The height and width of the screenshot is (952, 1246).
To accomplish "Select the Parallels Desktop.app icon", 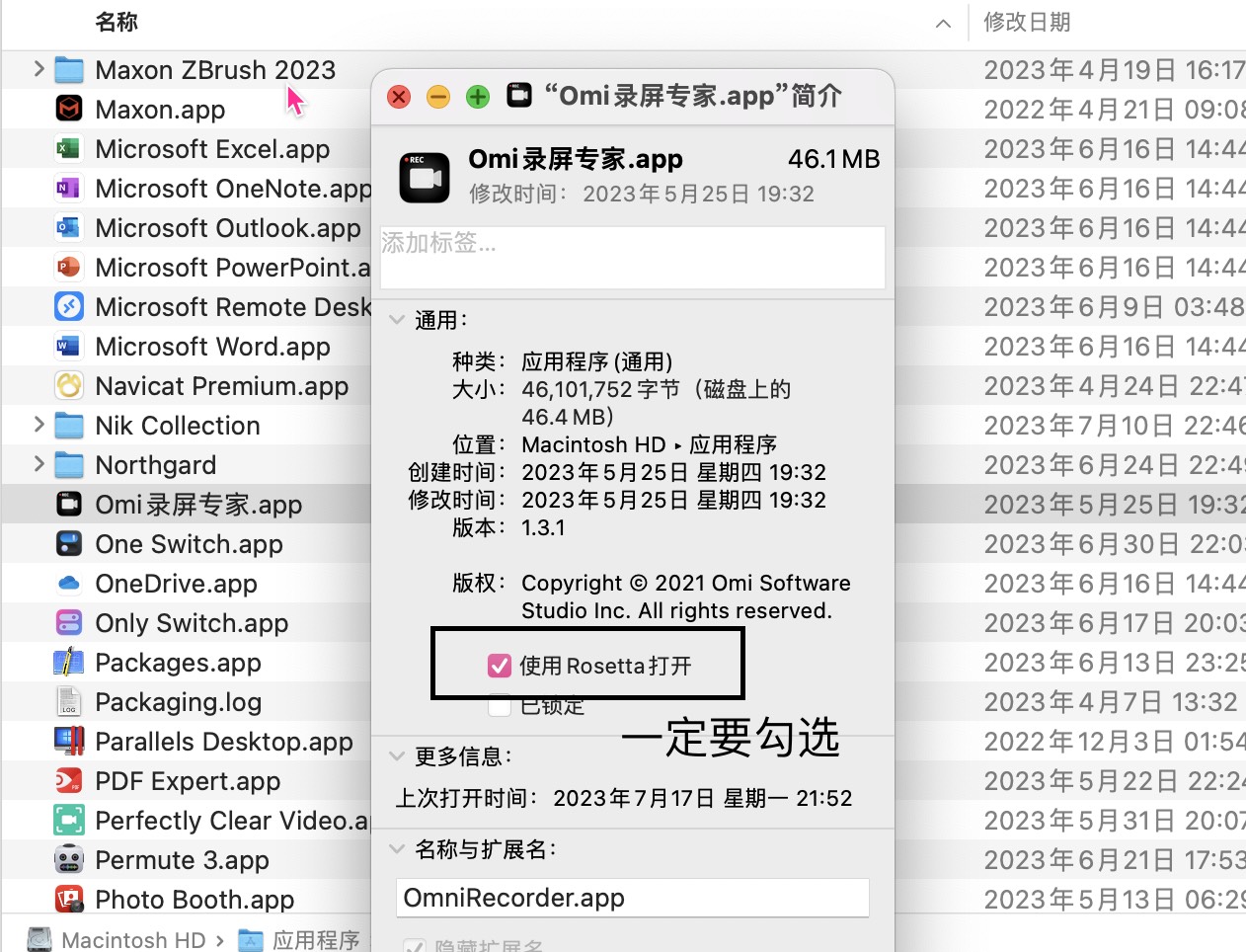I will pos(67,741).
